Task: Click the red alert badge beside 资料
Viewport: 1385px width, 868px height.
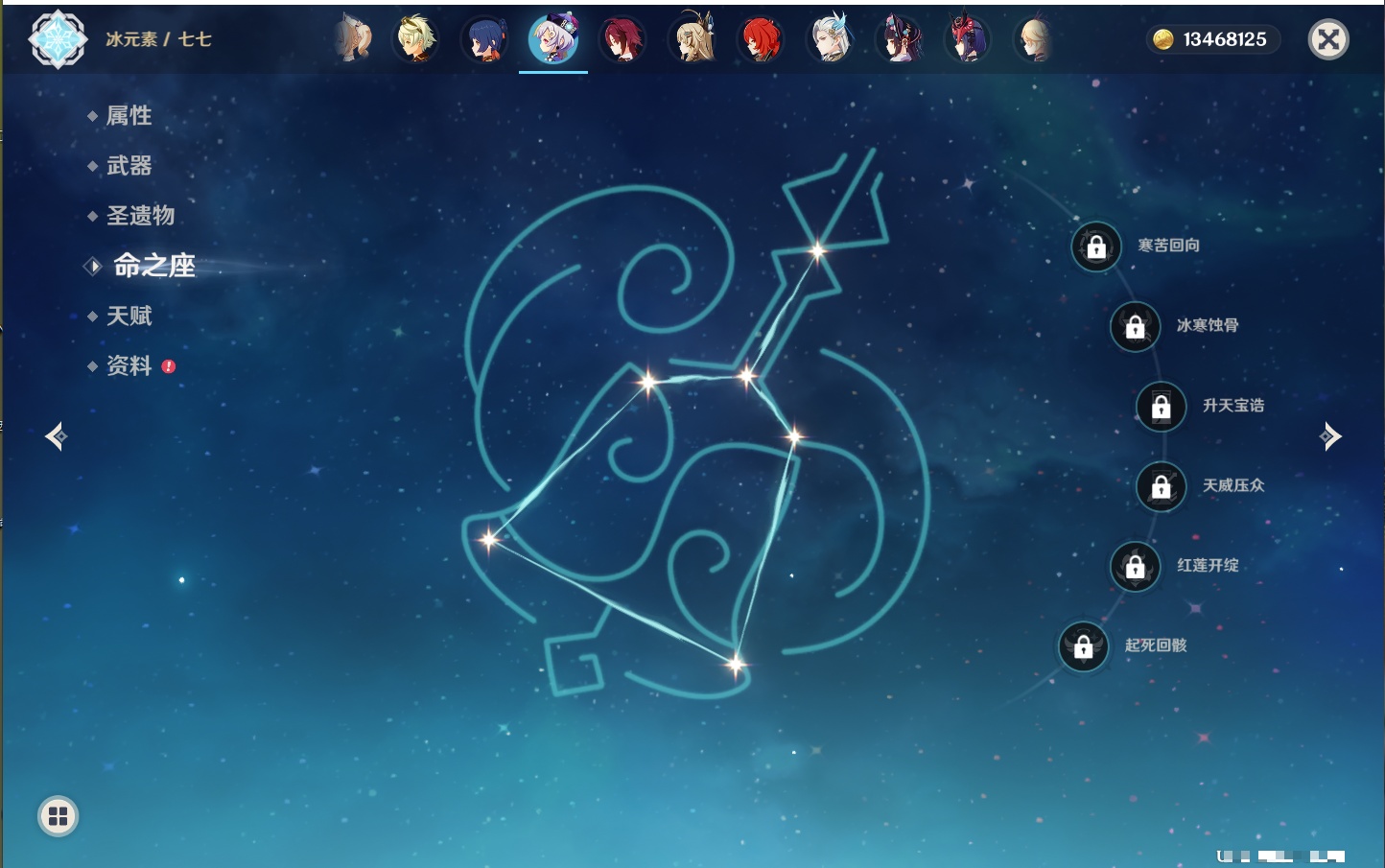Action: click(169, 366)
